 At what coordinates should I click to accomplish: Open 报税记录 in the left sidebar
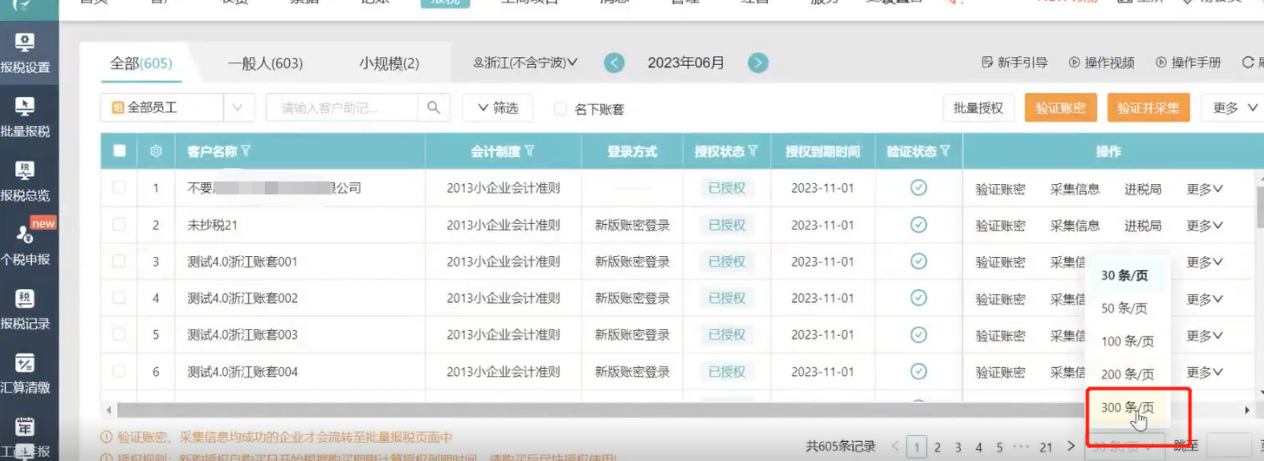25,308
